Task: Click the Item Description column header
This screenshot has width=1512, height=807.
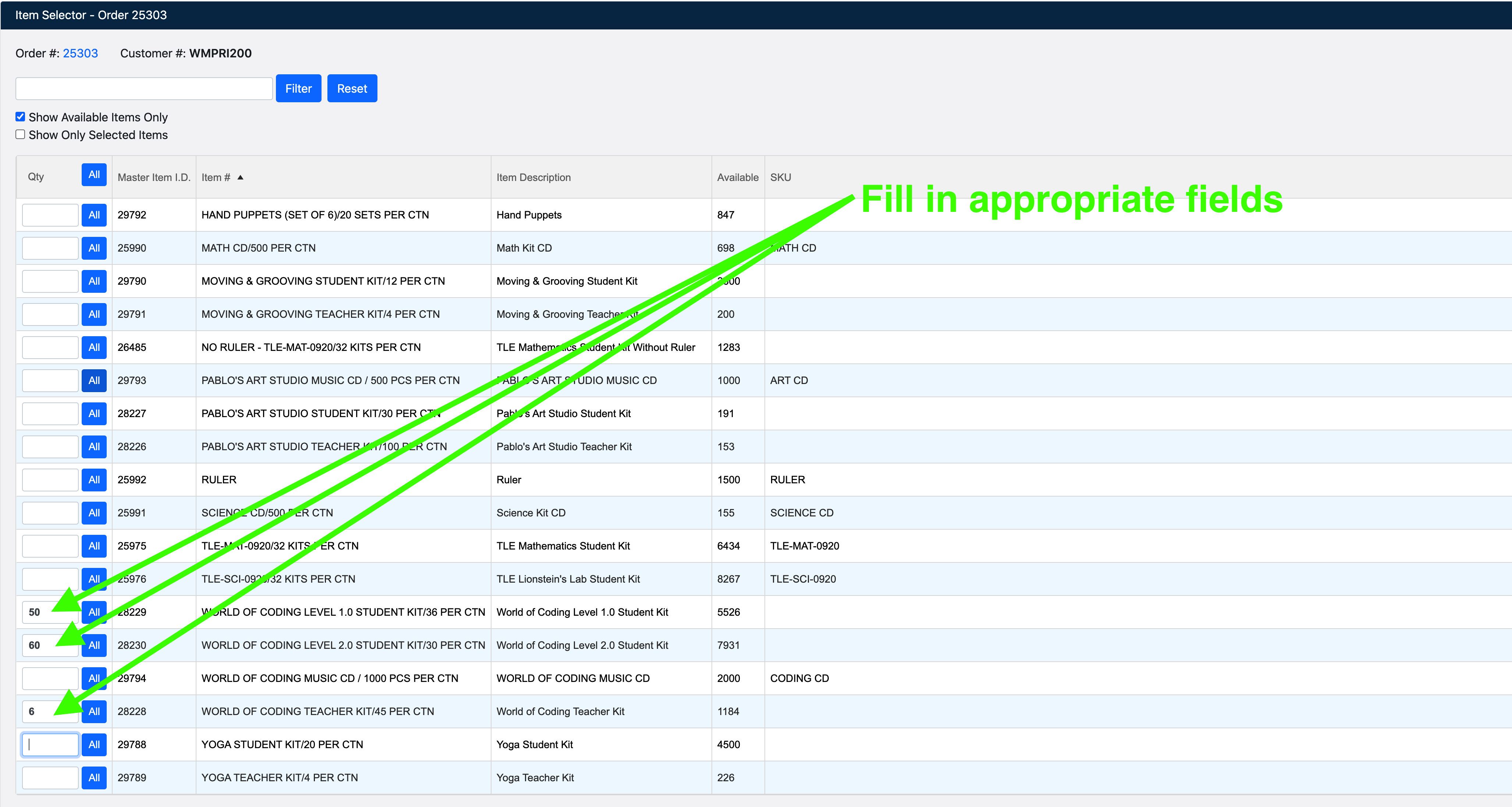Action: pyautogui.click(x=533, y=177)
